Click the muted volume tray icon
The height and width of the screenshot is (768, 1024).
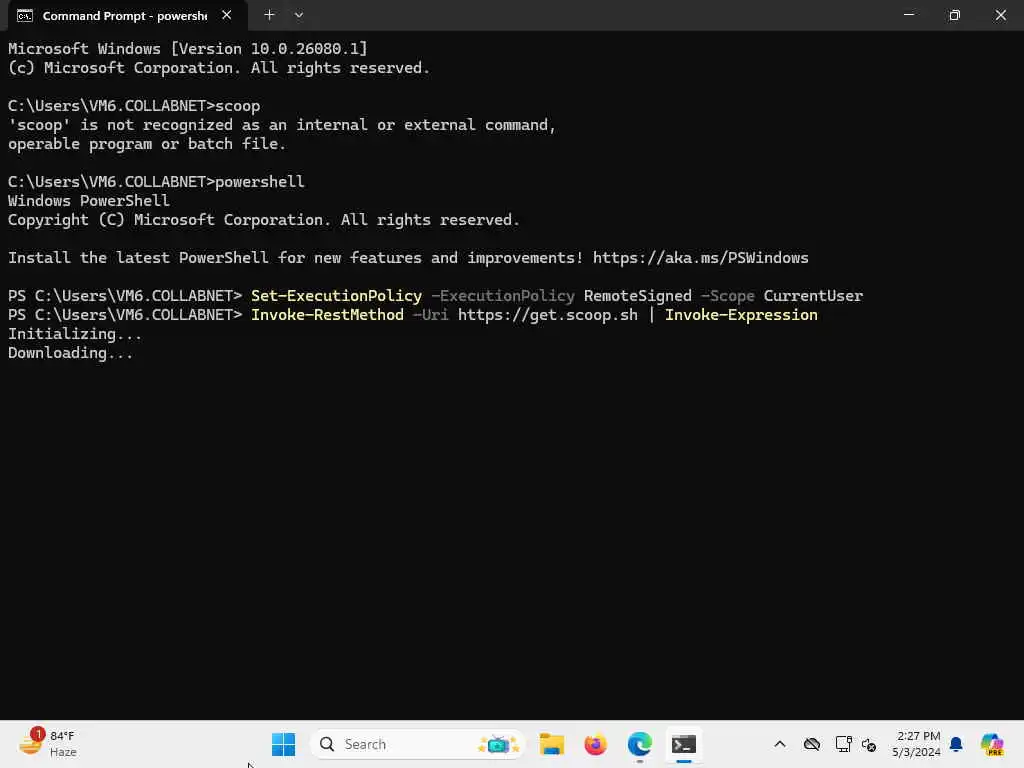(869, 744)
